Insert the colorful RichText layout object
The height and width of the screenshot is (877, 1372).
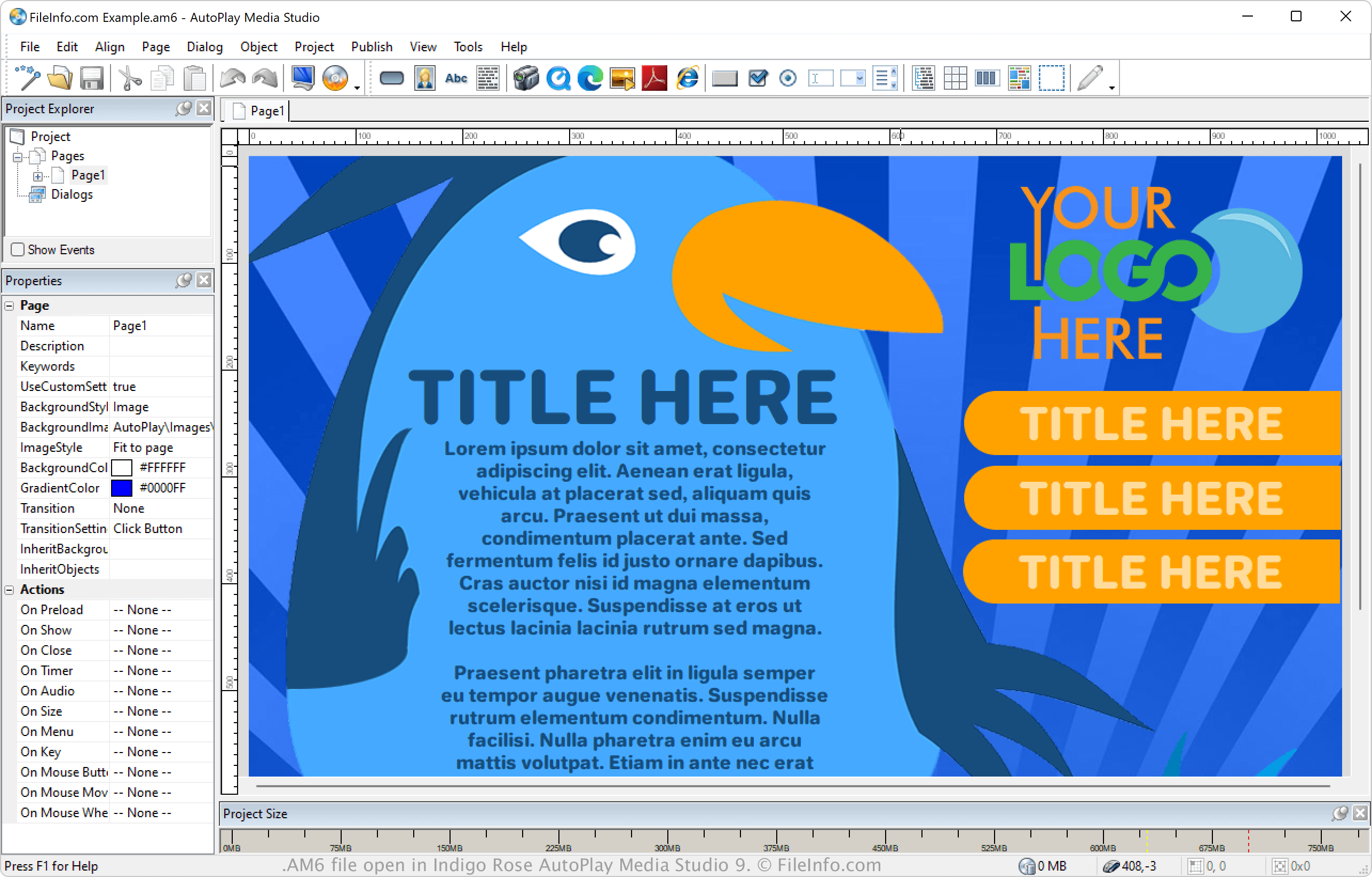[x=1019, y=78]
